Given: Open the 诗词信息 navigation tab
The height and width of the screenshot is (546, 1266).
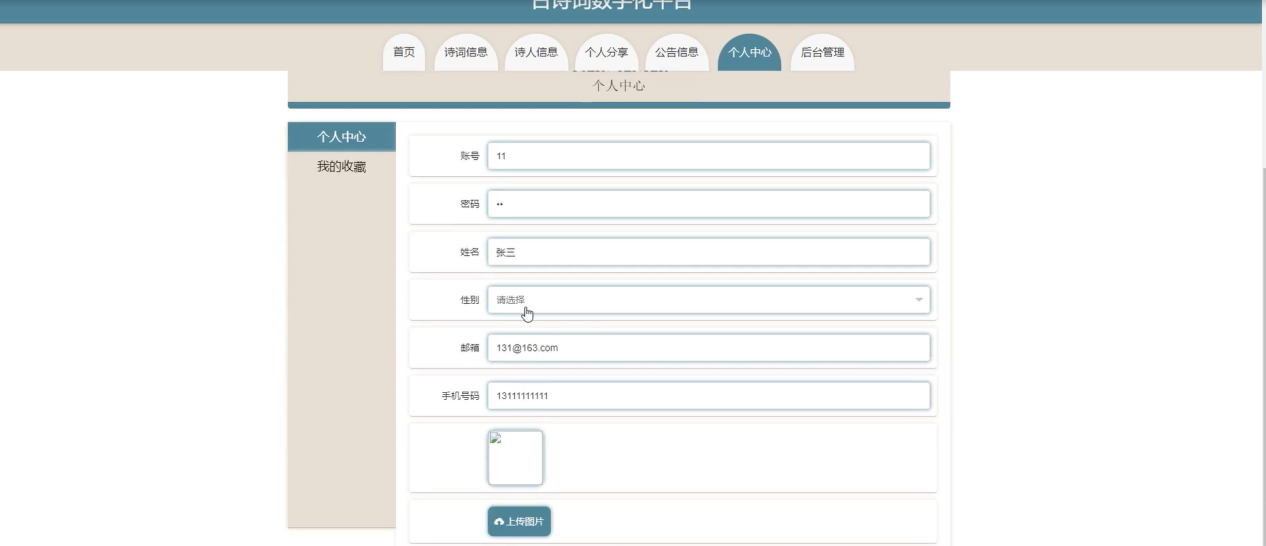Looking at the screenshot, I should click(466, 53).
